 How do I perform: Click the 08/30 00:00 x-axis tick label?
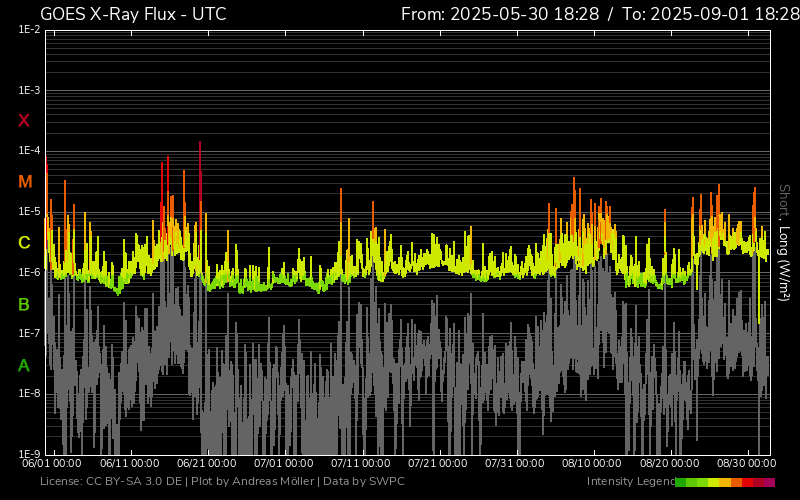[746, 464]
